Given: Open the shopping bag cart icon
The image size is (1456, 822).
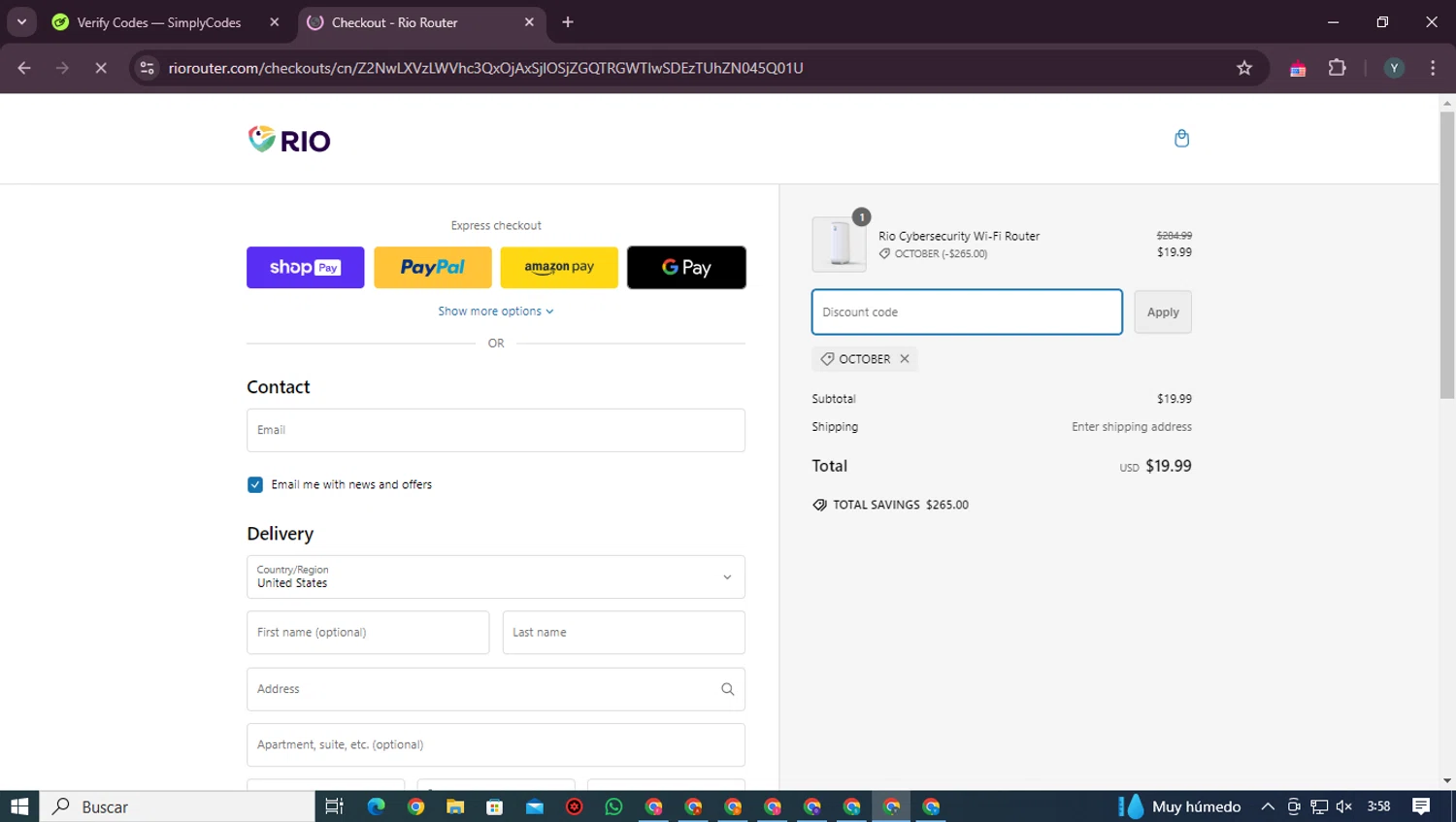Looking at the screenshot, I should 1181,138.
